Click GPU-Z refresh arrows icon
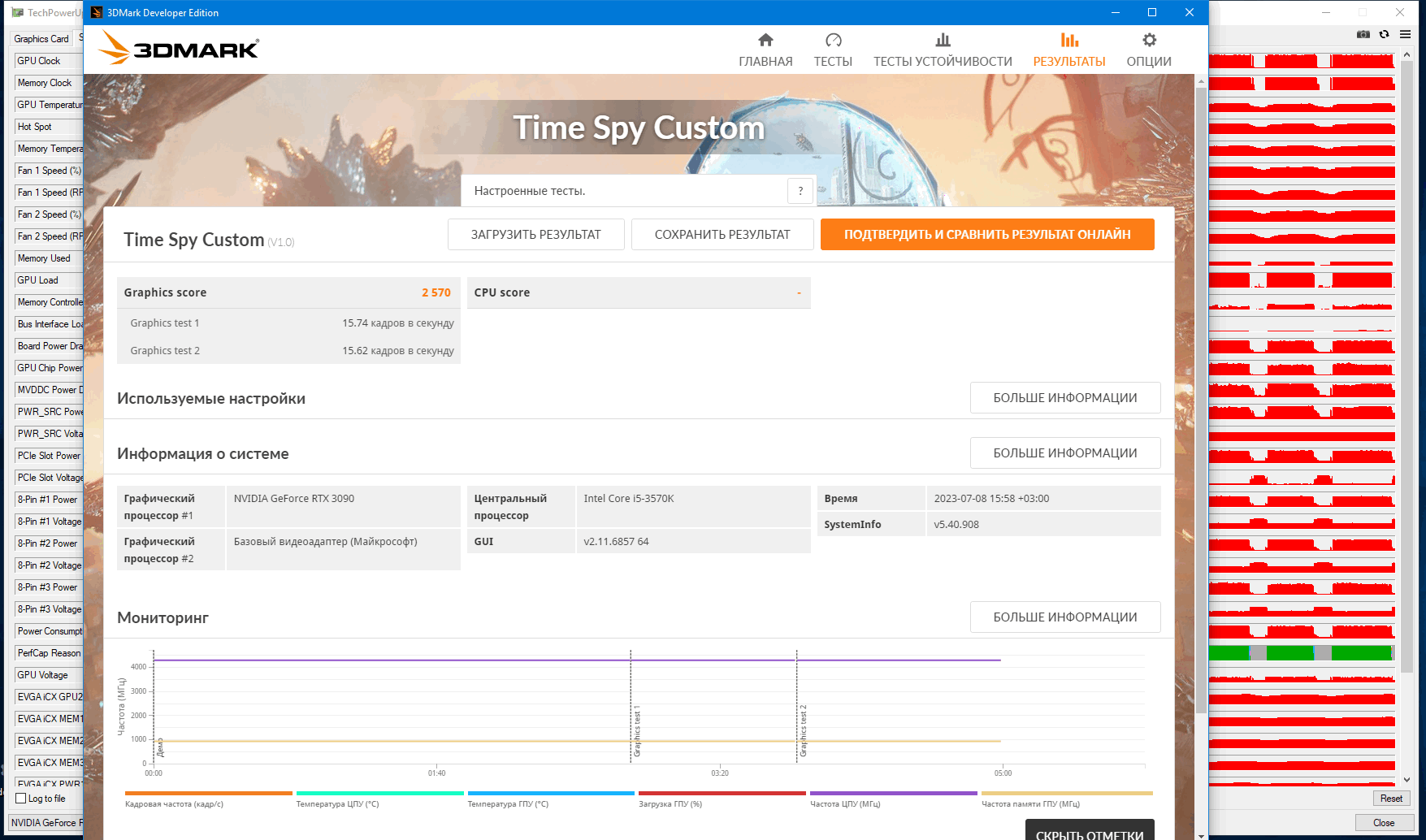This screenshot has width=1426, height=840. pyautogui.click(x=1384, y=34)
